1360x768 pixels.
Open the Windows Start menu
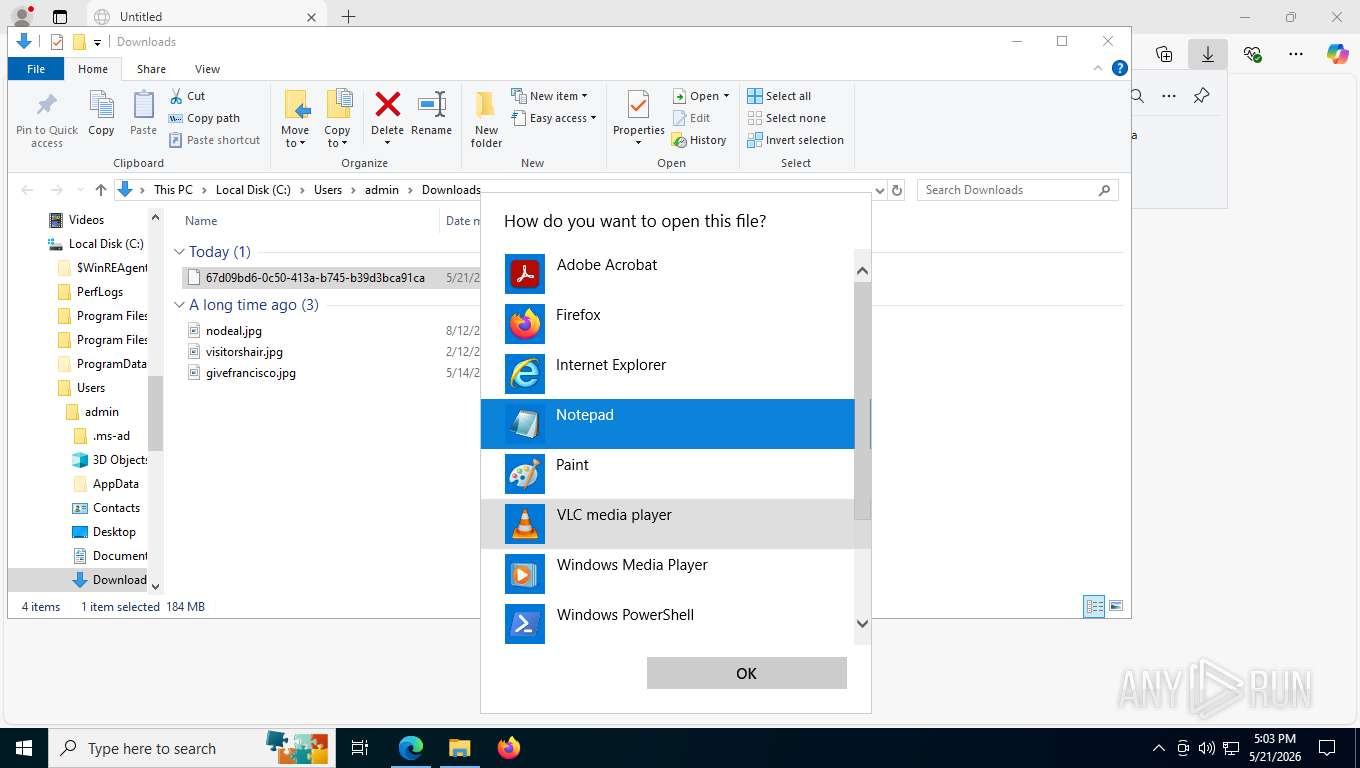coord(24,748)
